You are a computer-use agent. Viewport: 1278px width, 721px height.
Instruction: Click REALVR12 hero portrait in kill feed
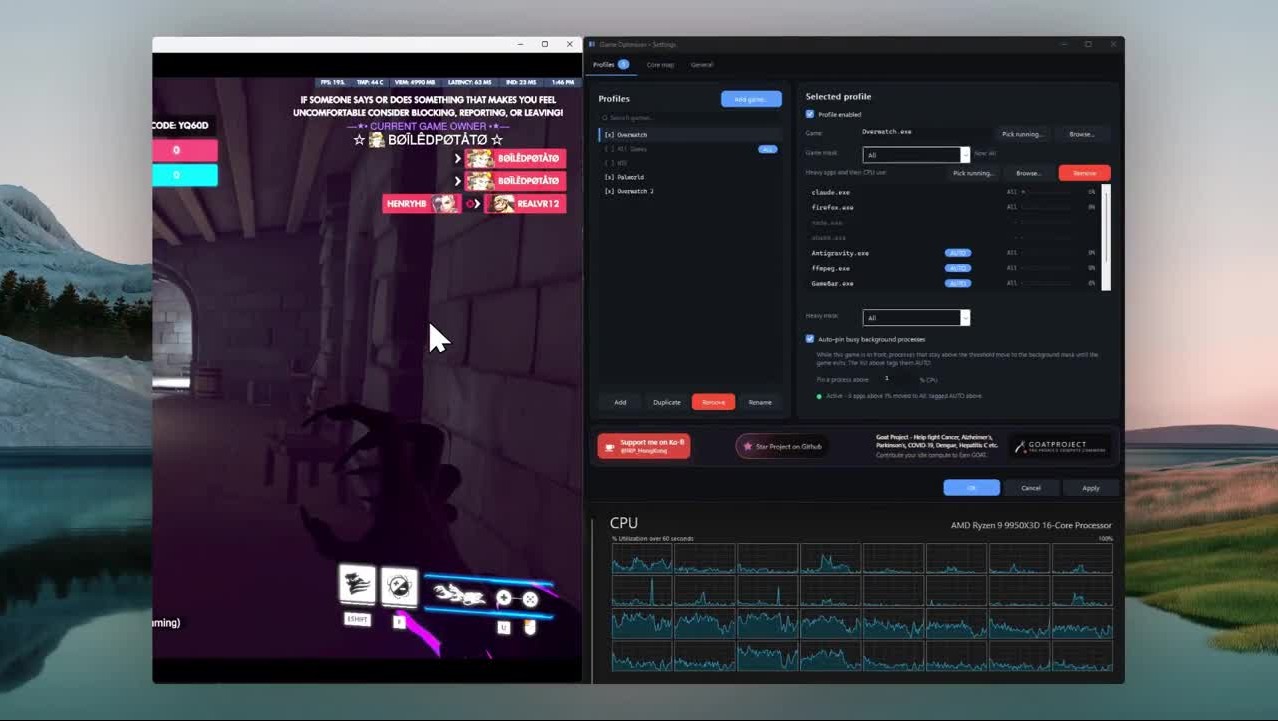pos(501,204)
